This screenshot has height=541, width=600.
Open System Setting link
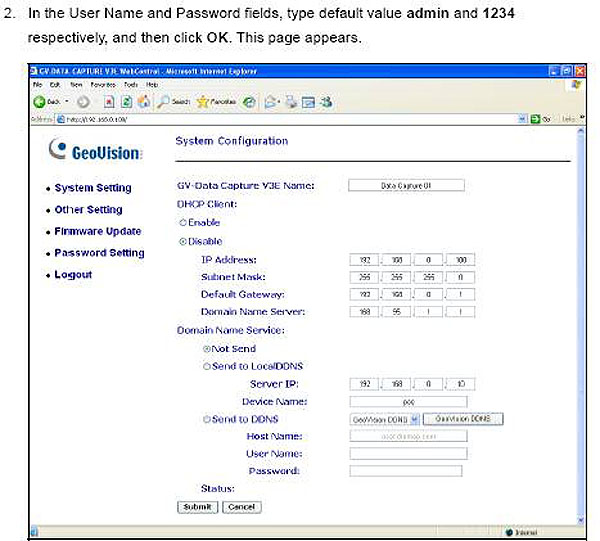pos(93,188)
